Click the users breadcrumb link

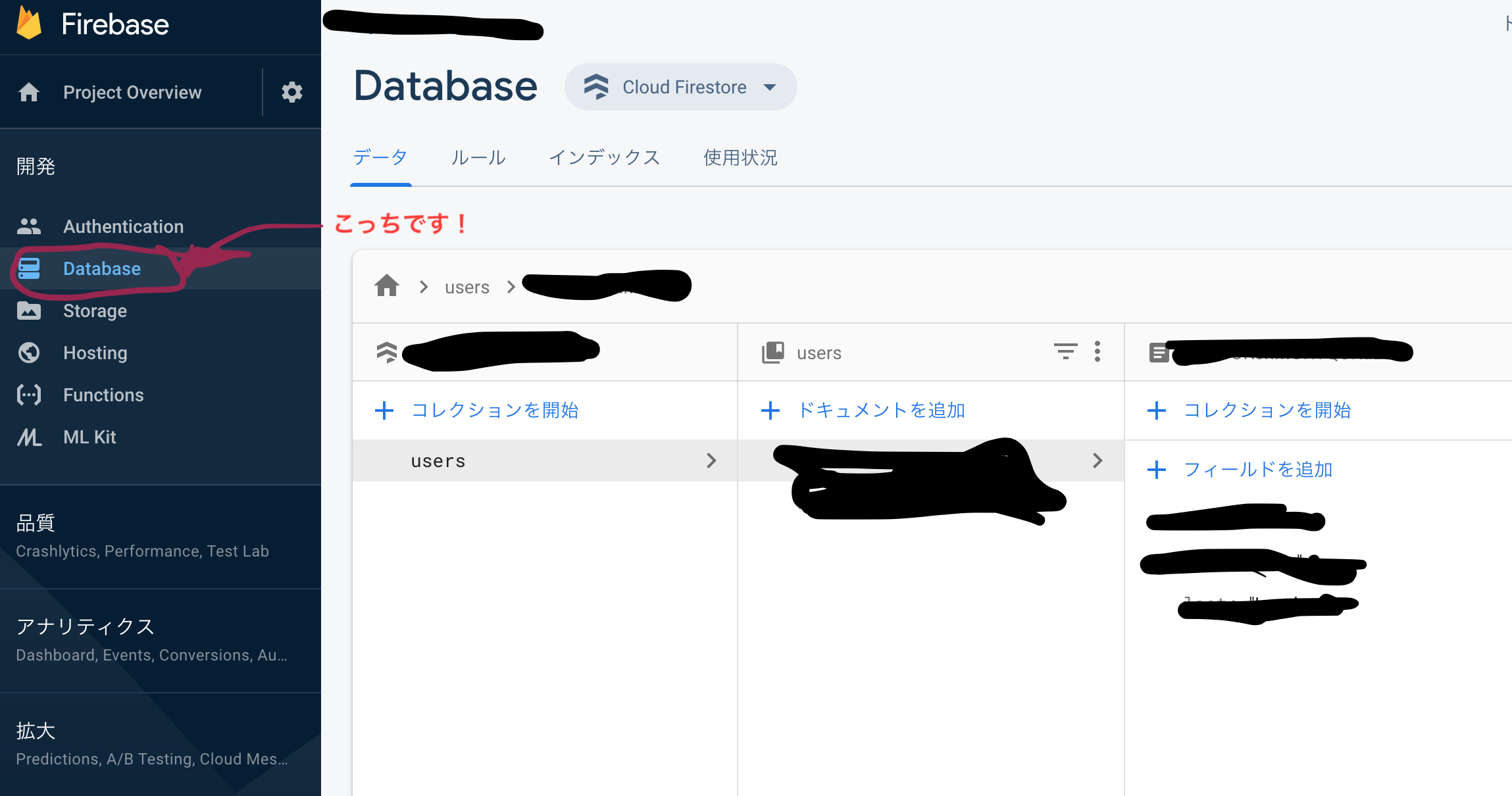[466, 286]
